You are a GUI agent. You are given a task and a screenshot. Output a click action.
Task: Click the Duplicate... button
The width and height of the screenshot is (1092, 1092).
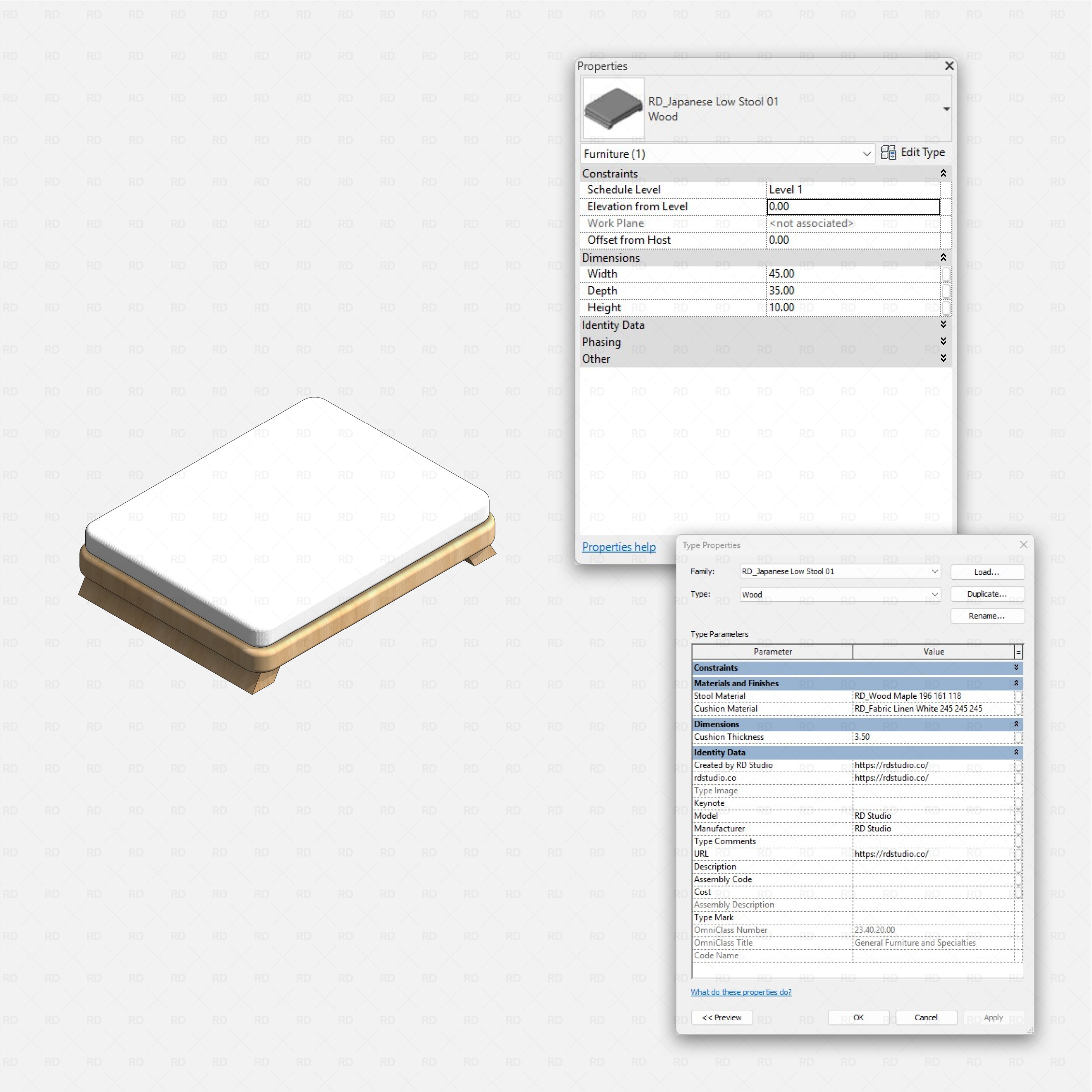tap(987, 594)
